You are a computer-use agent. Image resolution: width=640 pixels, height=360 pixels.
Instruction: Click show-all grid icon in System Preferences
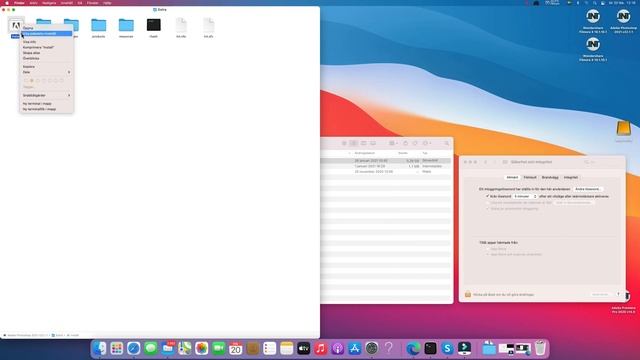(x=505, y=162)
